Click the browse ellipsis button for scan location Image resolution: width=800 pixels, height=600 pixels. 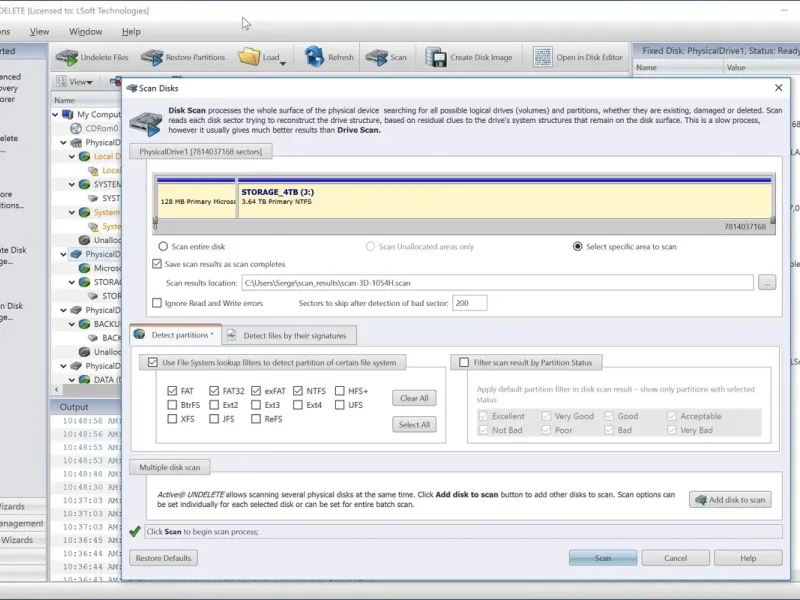coord(767,282)
